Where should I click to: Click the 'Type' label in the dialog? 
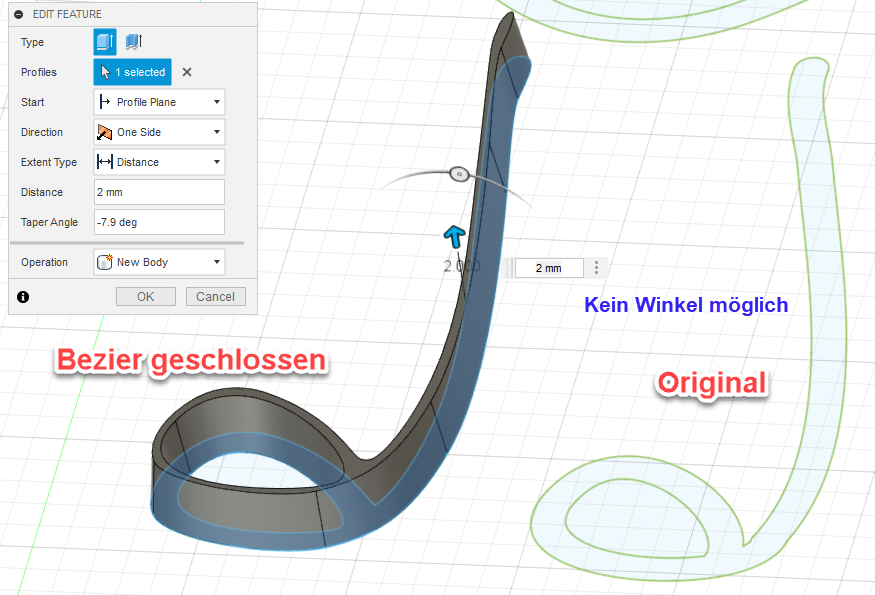point(32,42)
